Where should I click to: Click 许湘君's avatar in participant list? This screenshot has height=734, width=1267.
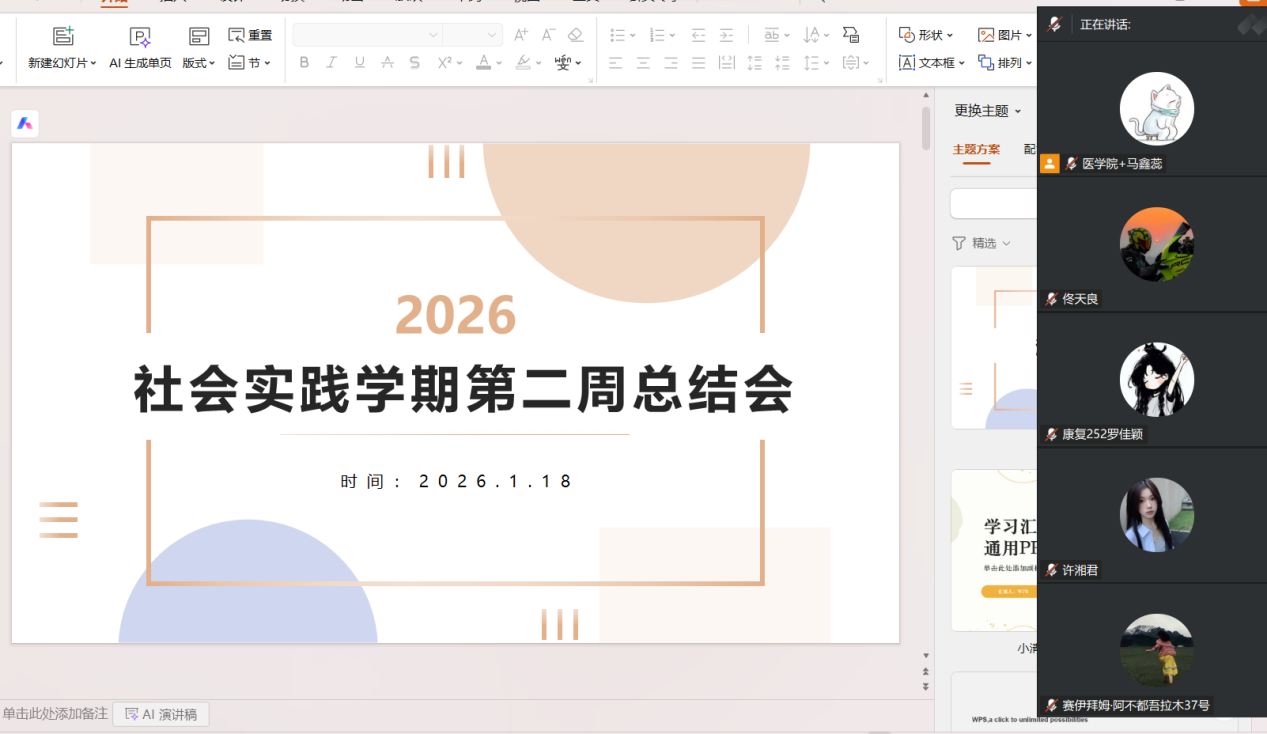1156,514
